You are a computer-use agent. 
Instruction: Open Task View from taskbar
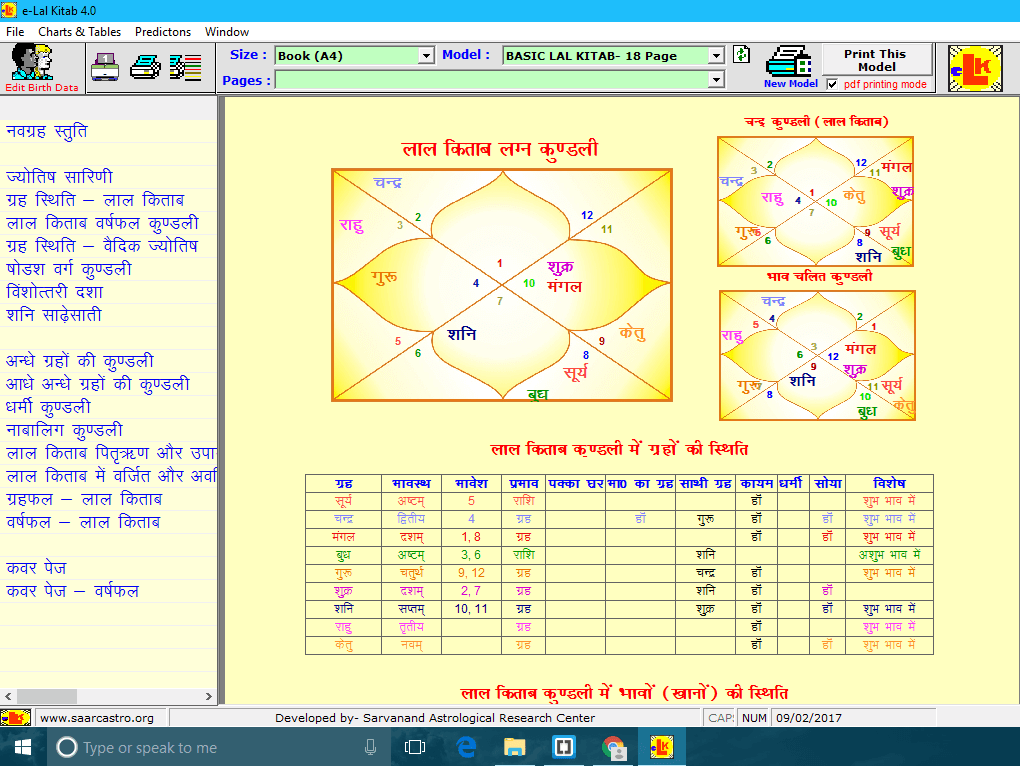[x=414, y=748]
